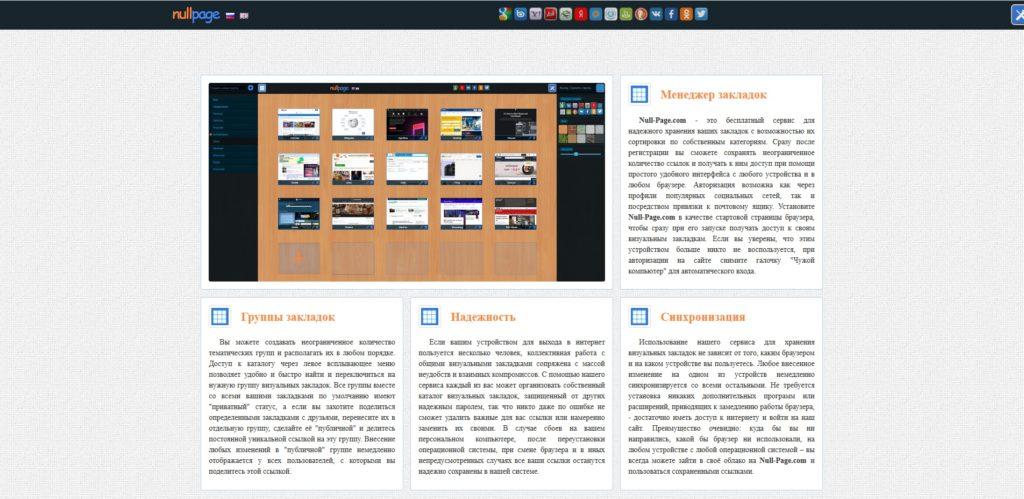Click the Twitter bird icon
This screenshot has height=499, width=1024.
coord(701,14)
